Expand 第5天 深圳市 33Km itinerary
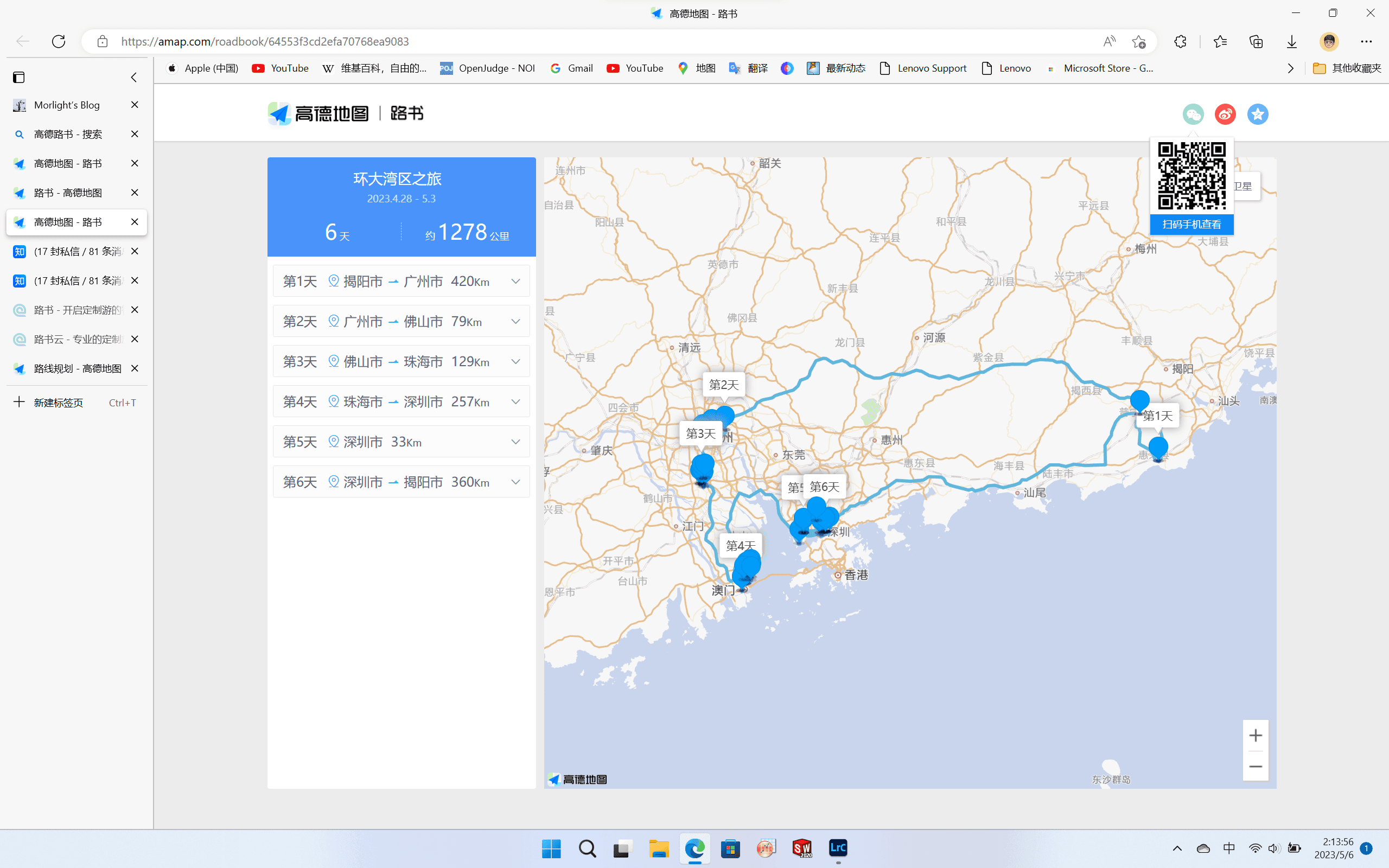Image resolution: width=1389 pixels, height=868 pixels. 401,442
